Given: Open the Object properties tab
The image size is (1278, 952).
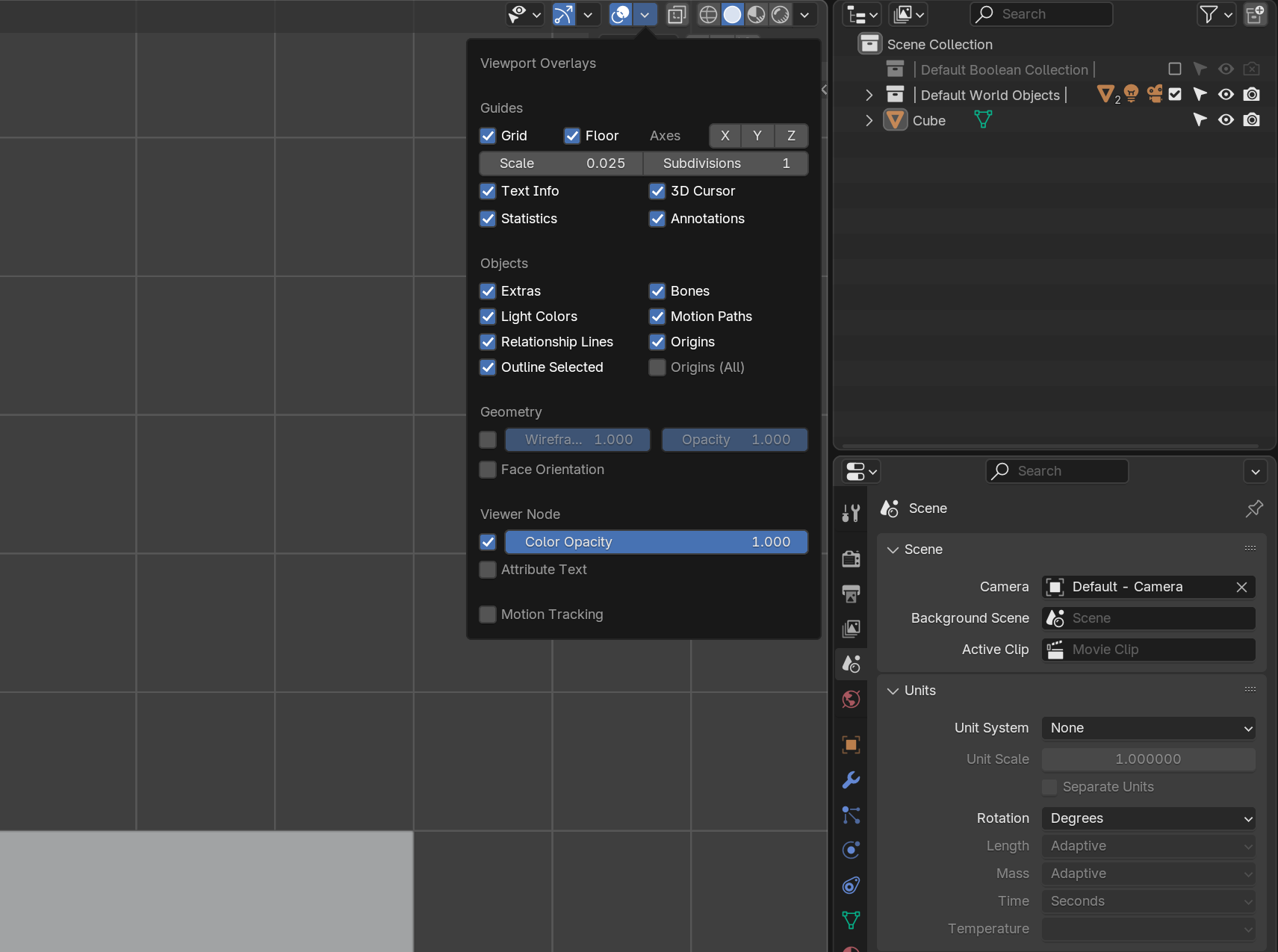Looking at the screenshot, I should click(x=851, y=744).
